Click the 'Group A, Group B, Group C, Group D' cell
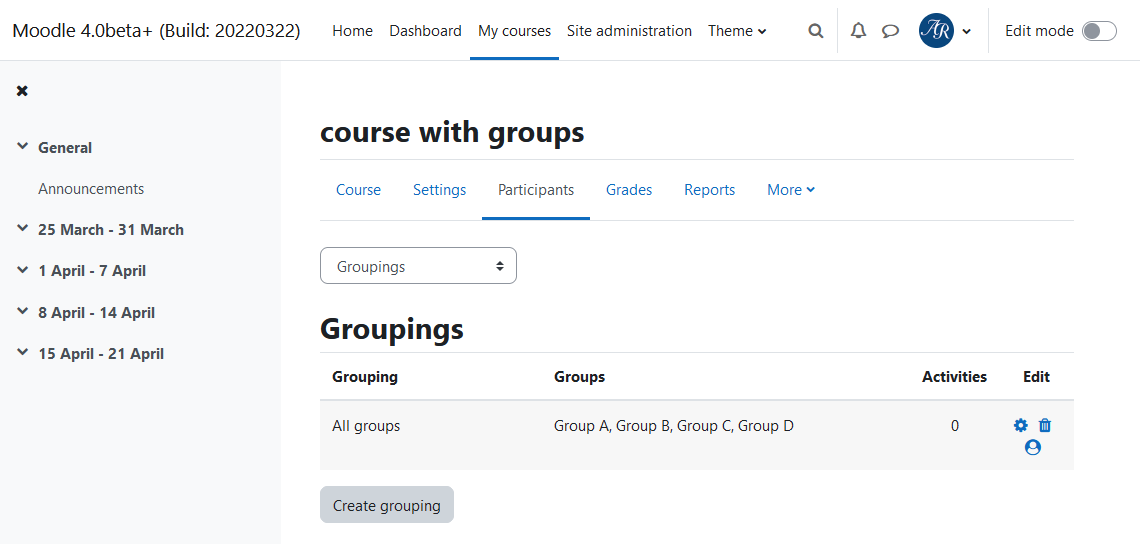Screen dimensions: 1140x544 (673, 425)
